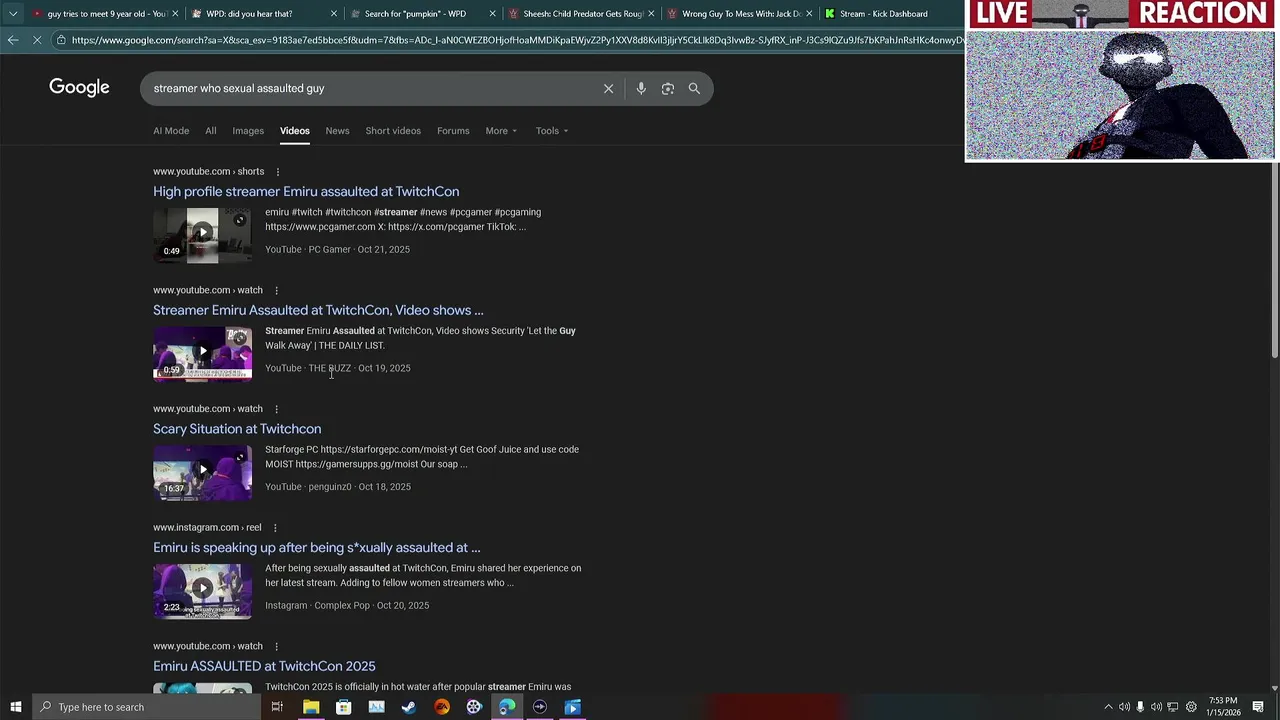The height and width of the screenshot is (720, 1280).
Task: Open the Windows Start menu
Action: pos(16,707)
